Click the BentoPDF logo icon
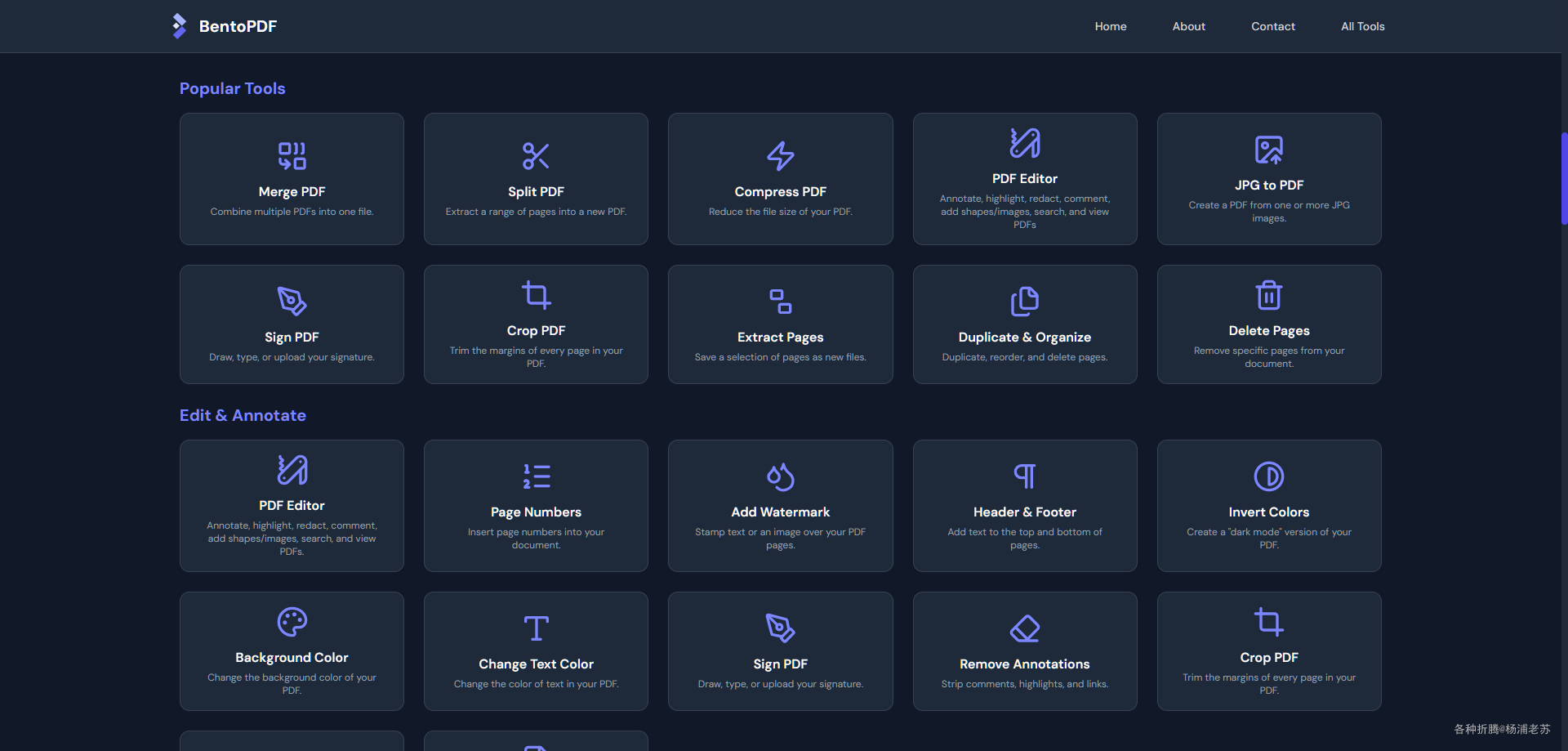Image resolution: width=1568 pixels, height=751 pixels. pos(179,26)
